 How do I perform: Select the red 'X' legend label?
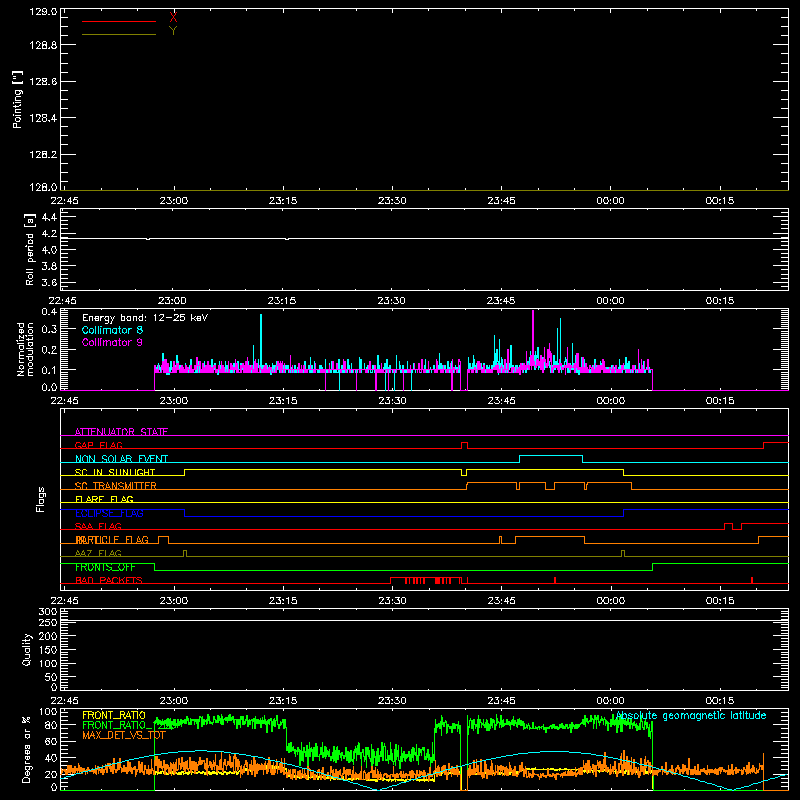click(173, 18)
